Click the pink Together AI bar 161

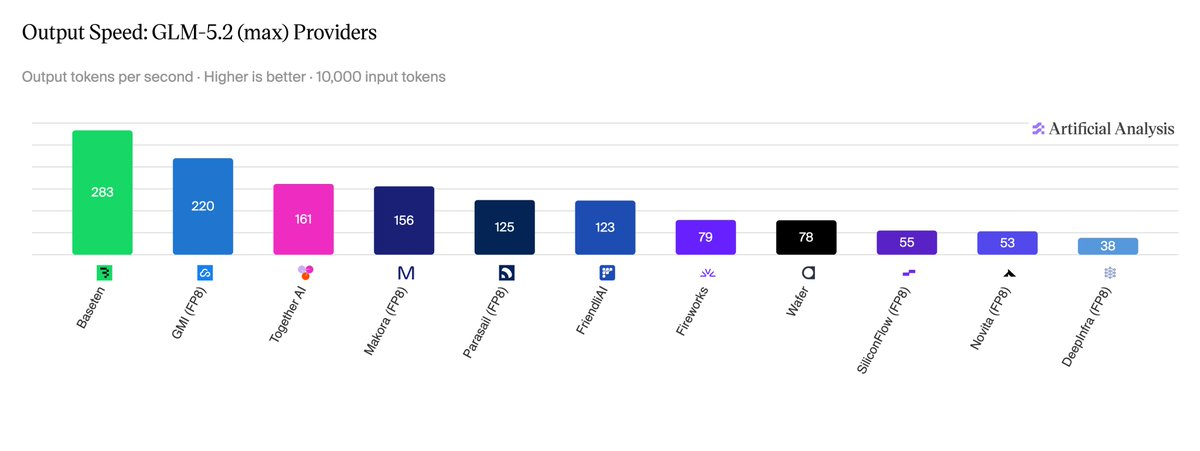click(304, 220)
